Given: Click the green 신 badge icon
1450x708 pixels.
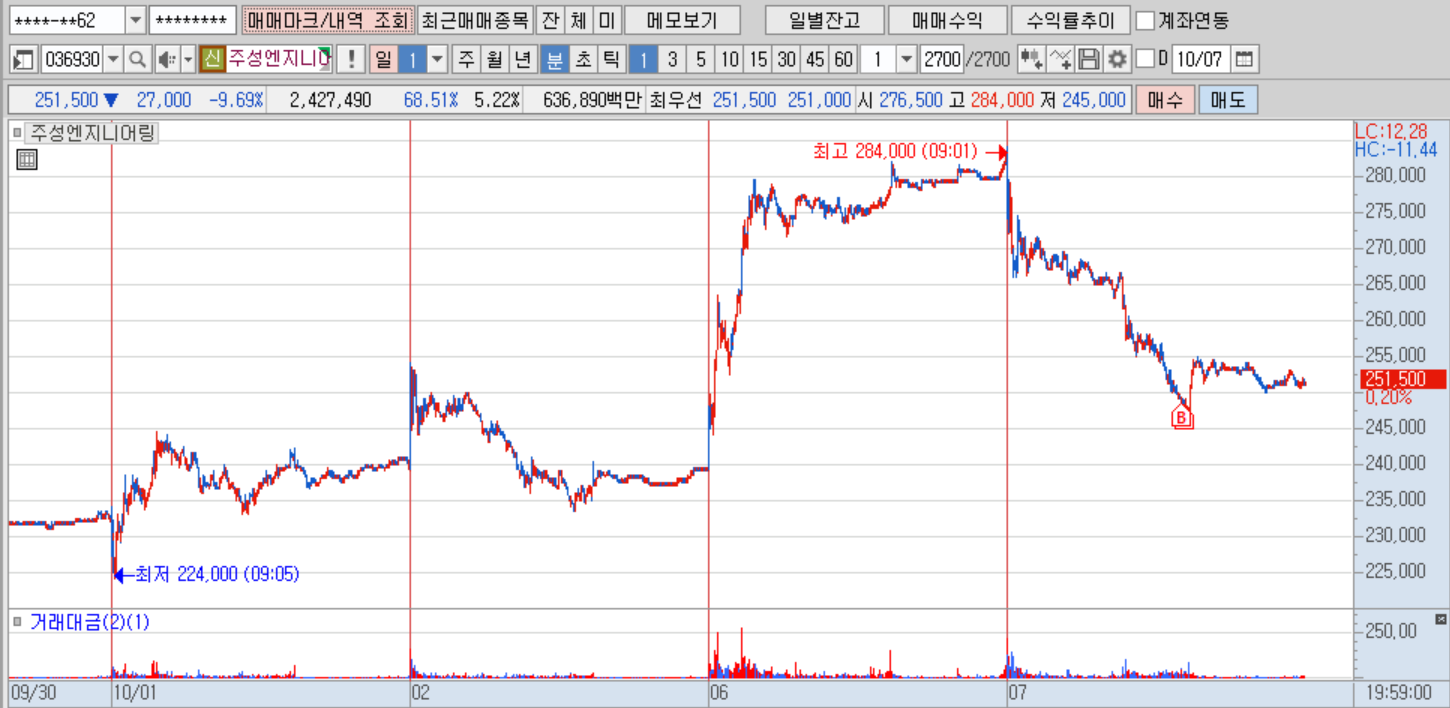Looking at the screenshot, I should coord(211,59).
